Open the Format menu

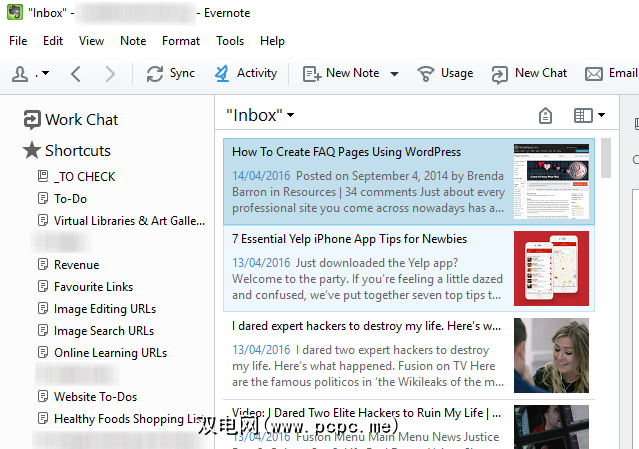[181, 41]
